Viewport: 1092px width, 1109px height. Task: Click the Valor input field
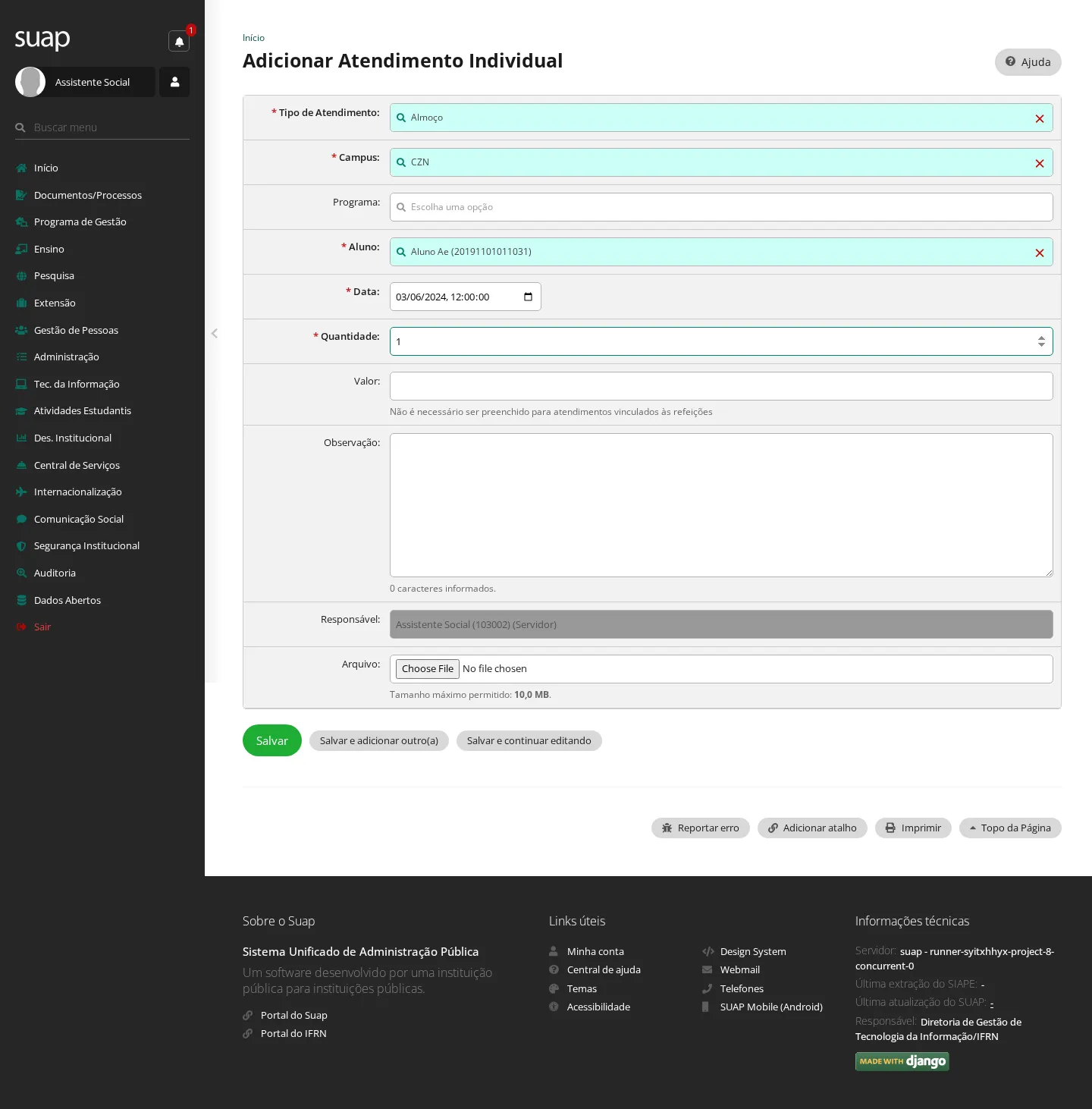click(x=721, y=386)
